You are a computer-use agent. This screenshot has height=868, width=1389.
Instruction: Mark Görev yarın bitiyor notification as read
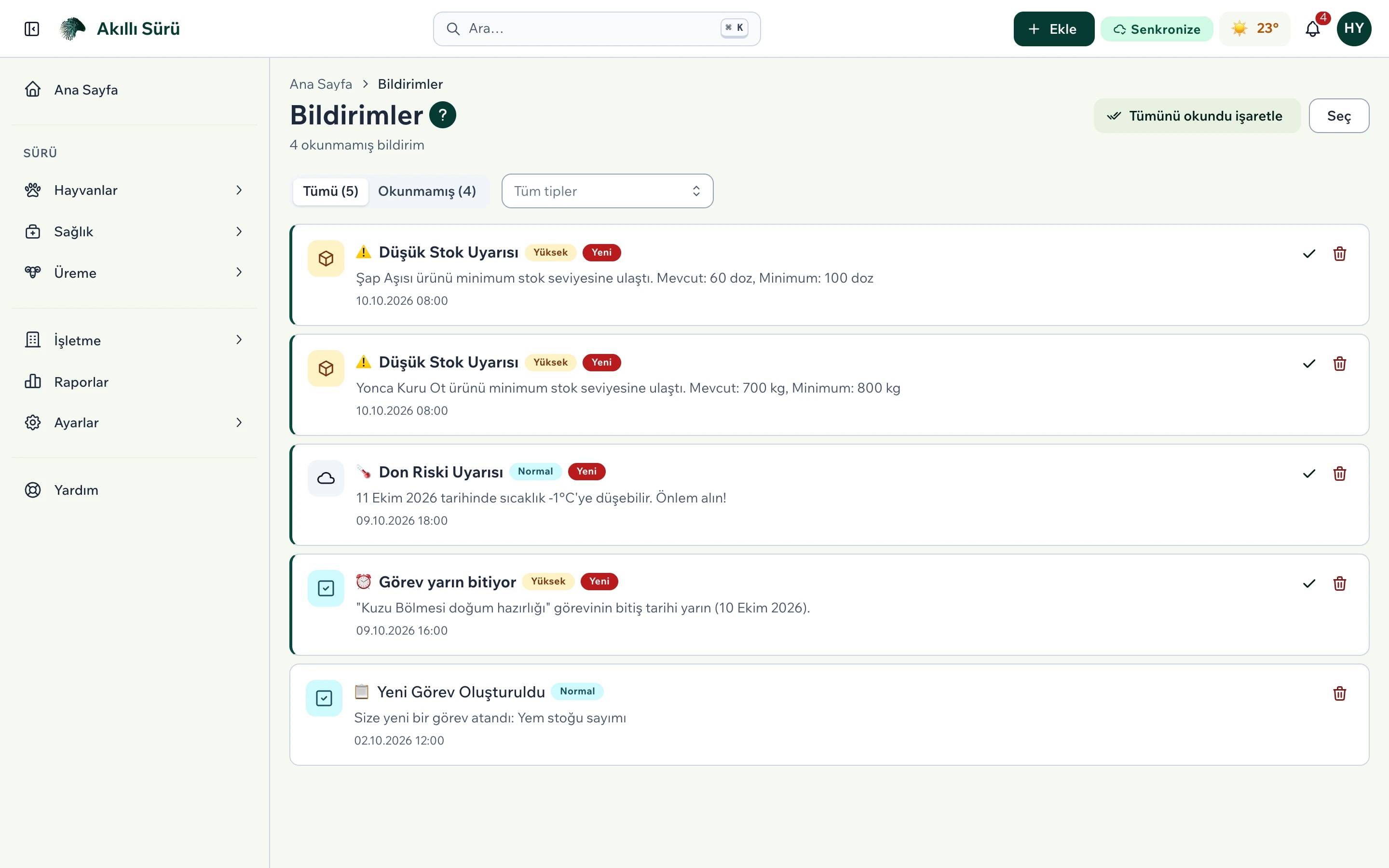pyautogui.click(x=1308, y=584)
